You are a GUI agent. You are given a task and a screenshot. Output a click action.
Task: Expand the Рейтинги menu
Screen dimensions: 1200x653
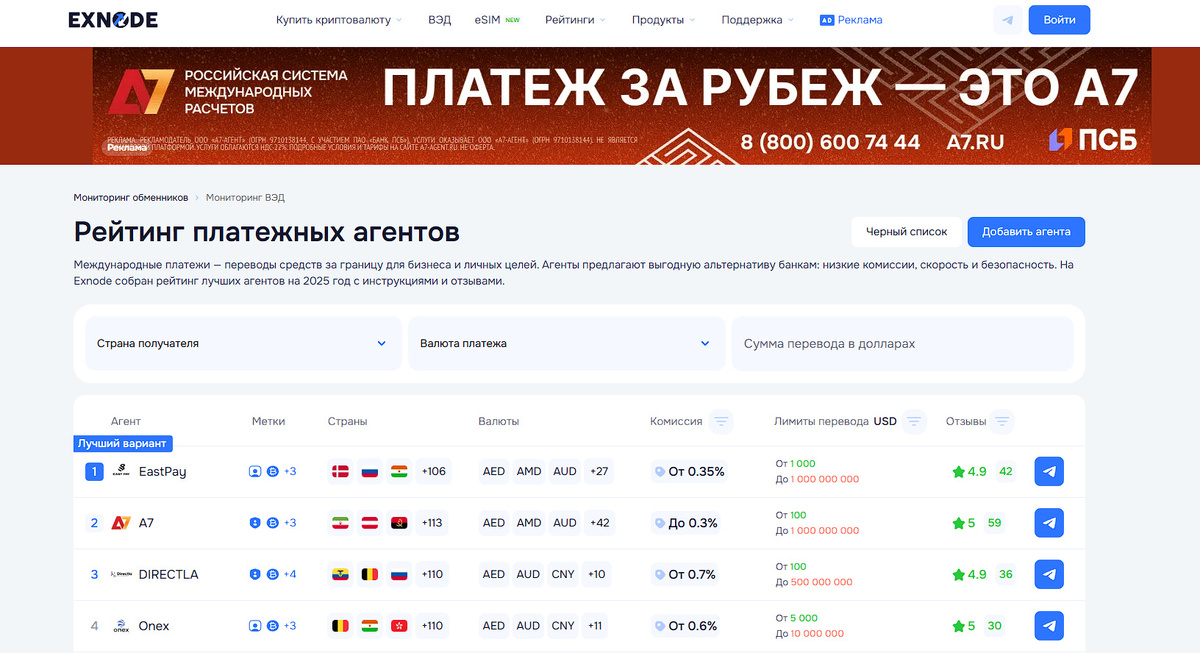[576, 20]
